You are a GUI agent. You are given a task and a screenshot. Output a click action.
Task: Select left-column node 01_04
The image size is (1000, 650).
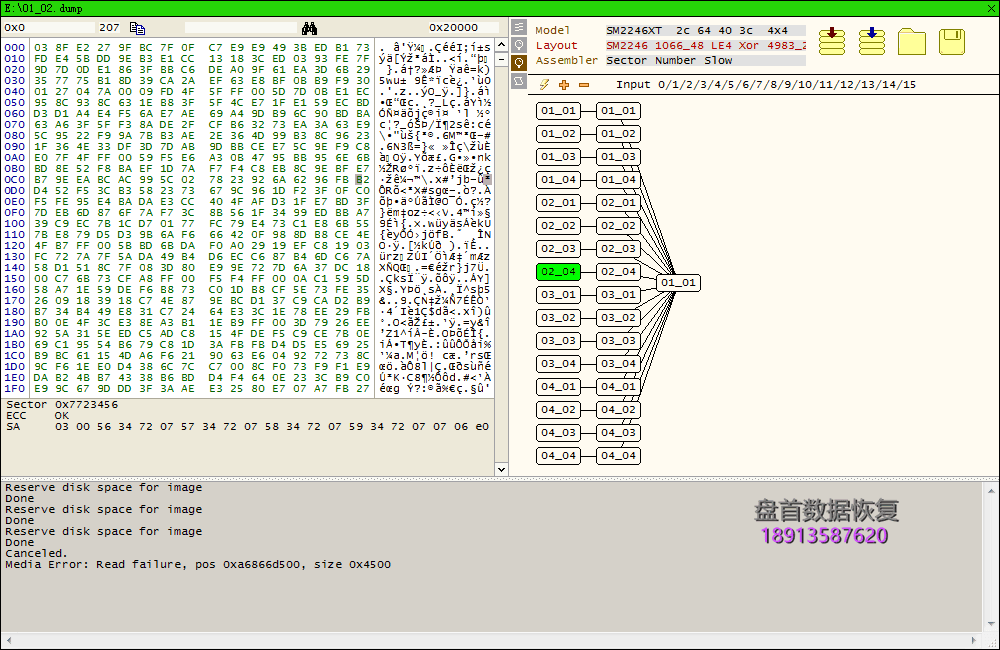click(x=558, y=179)
